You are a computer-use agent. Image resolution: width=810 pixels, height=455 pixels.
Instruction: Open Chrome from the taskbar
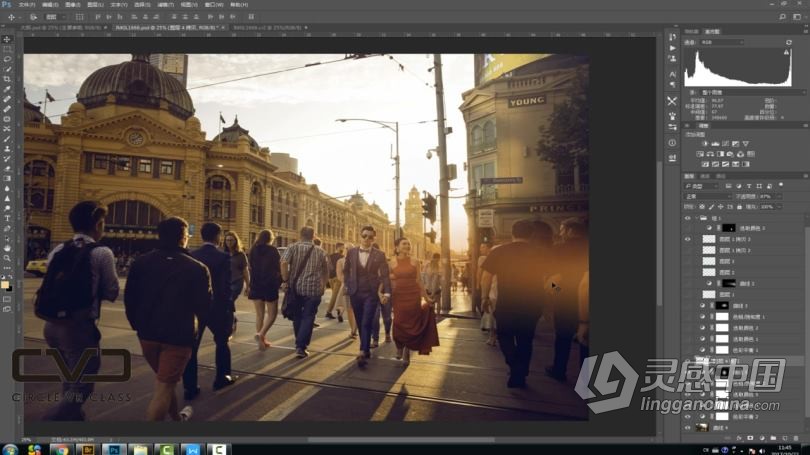point(61,449)
